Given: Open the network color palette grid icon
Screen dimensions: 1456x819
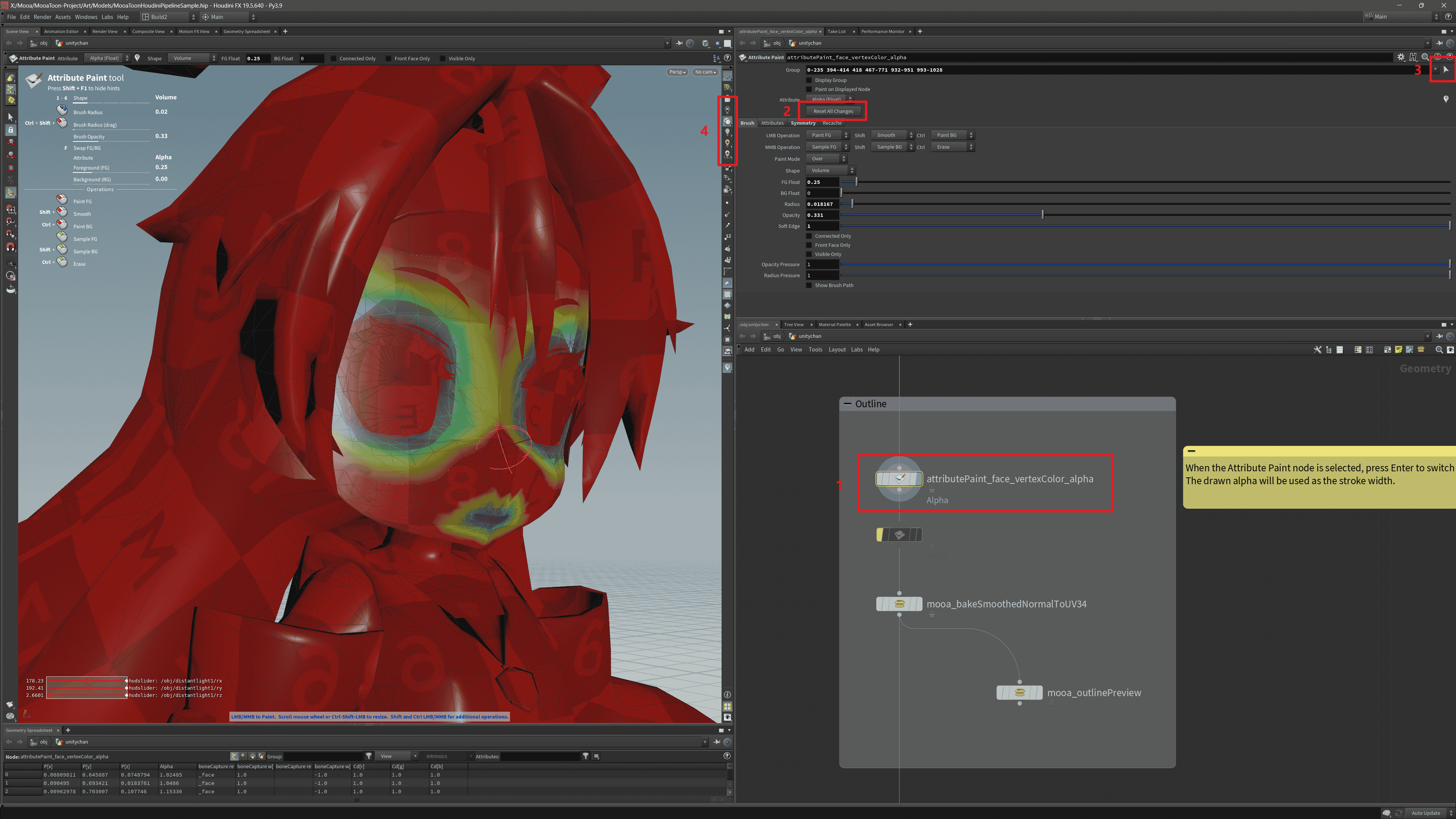Looking at the screenshot, I should (x=1358, y=349).
